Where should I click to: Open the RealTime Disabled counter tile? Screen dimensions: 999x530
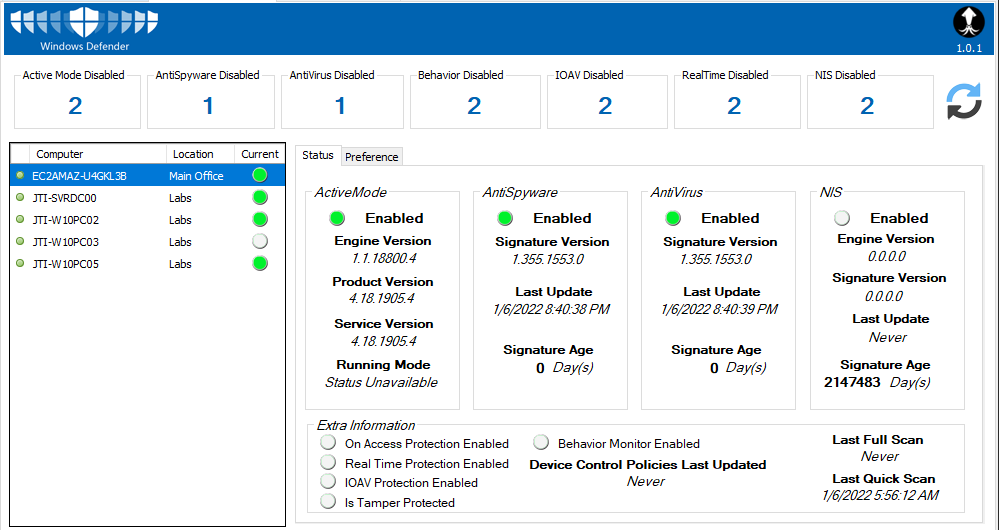737,101
